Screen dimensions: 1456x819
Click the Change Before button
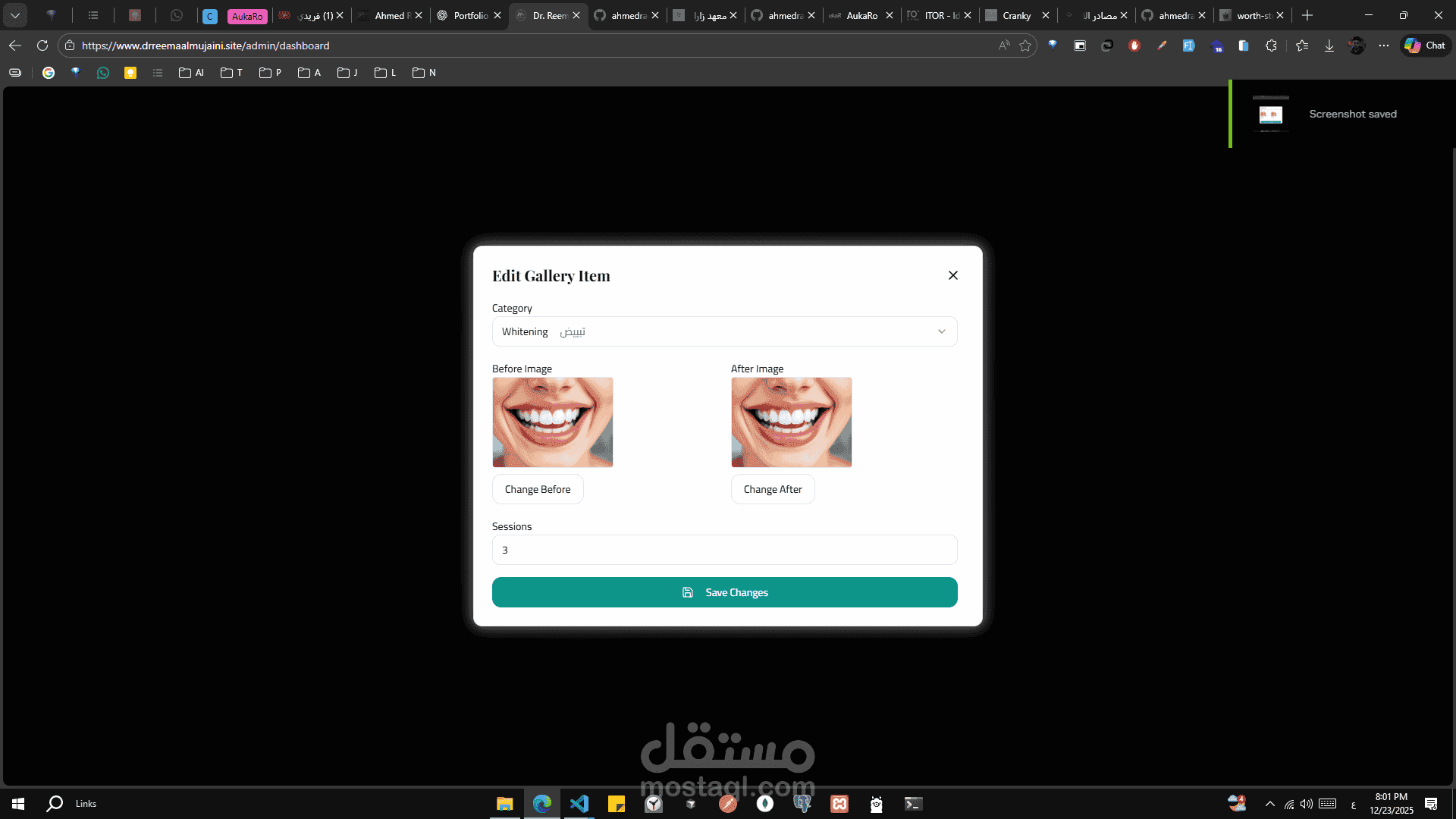(537, 489)
